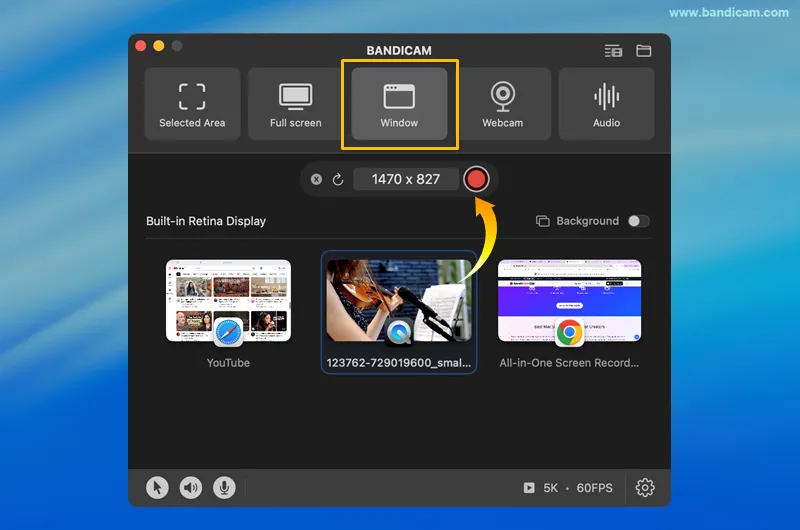Click the QuickTime app icon on thumbnail
The height and width of the screenshot is (530, 800).
pyautogui.click(x=399, y=332)
